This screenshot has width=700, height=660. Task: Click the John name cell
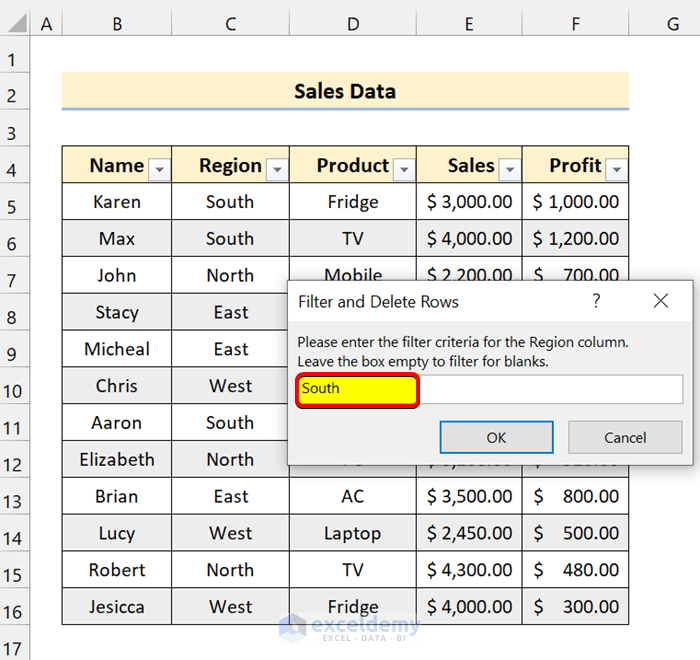point(117,275)
